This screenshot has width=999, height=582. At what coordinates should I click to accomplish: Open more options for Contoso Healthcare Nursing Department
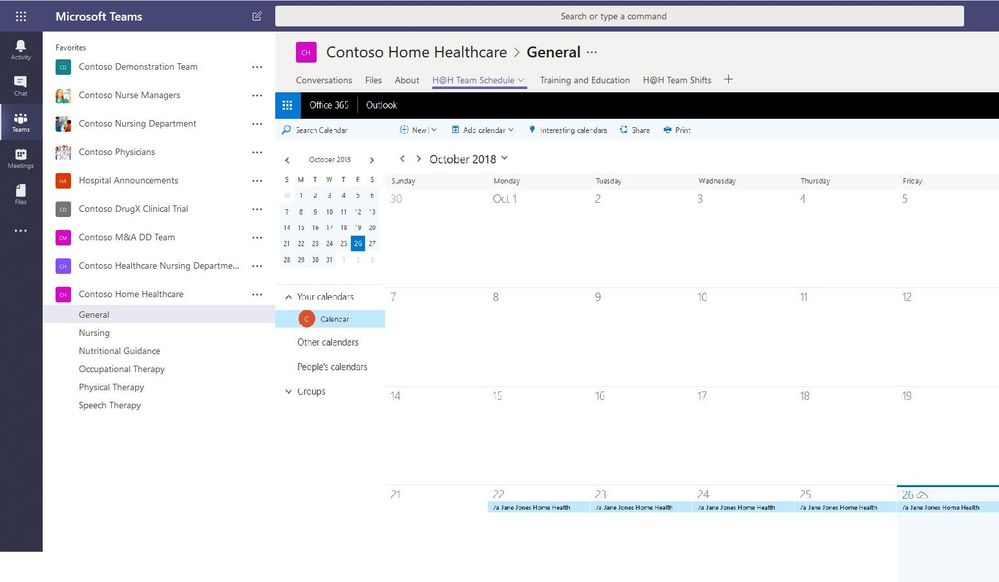click(257, 266)
